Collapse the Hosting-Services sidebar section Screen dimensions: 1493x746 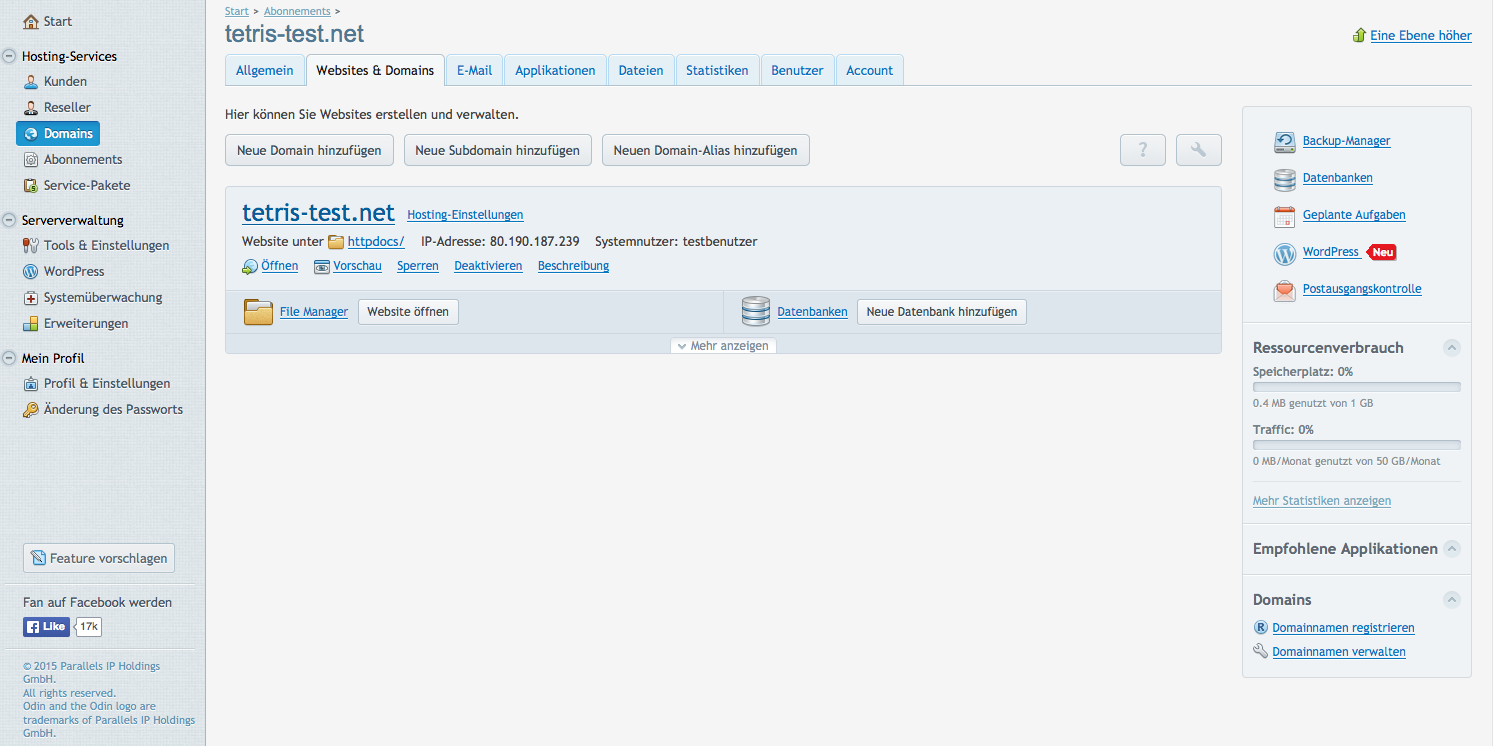[10, 57]
